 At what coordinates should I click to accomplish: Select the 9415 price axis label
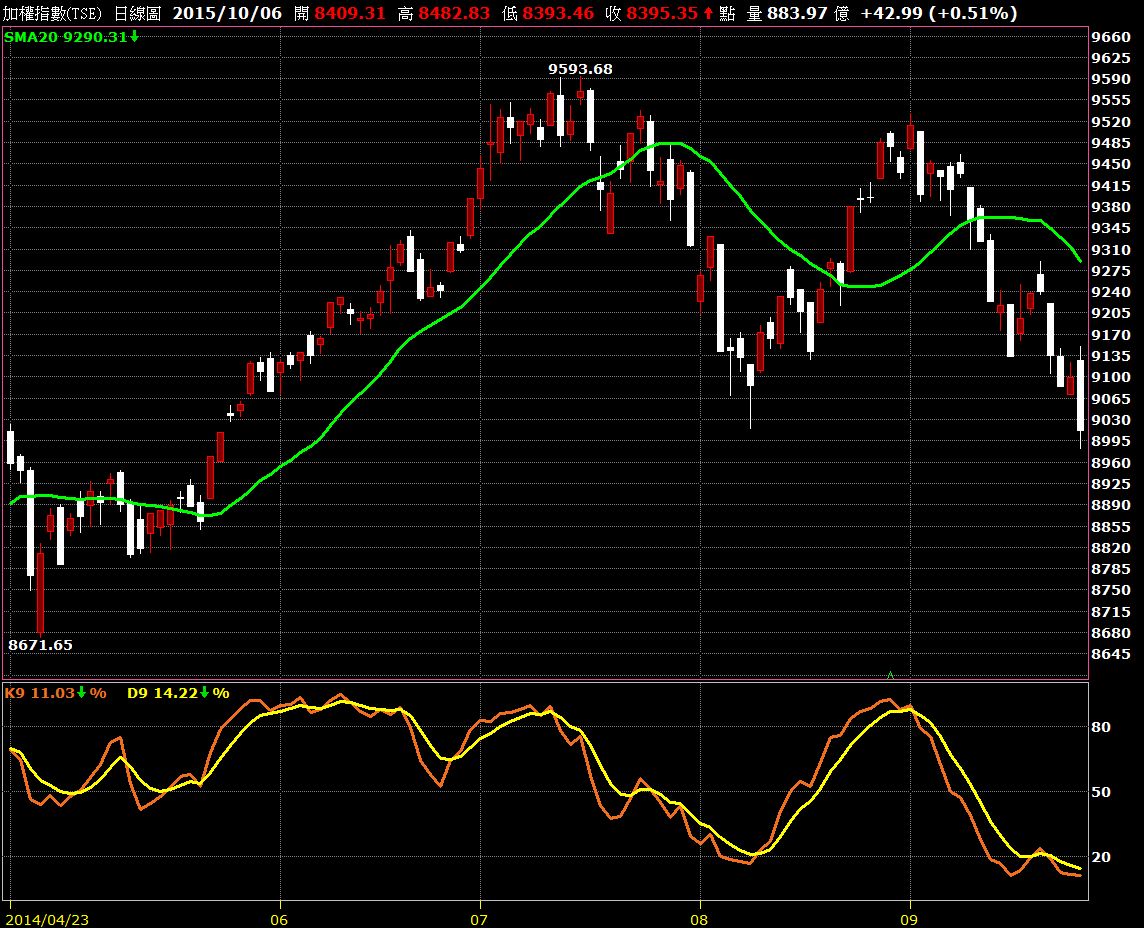pyautogui.click(x=1111, y=185)
